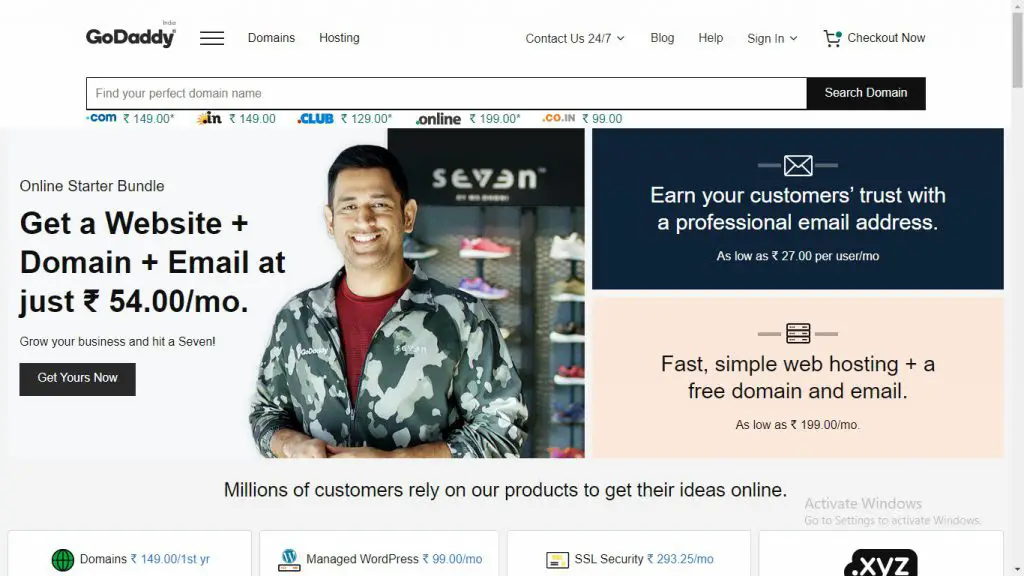Open the shopping cart icon
Image resolution: width=1024 pixels, height=576 pixels.
coord(832,39)
